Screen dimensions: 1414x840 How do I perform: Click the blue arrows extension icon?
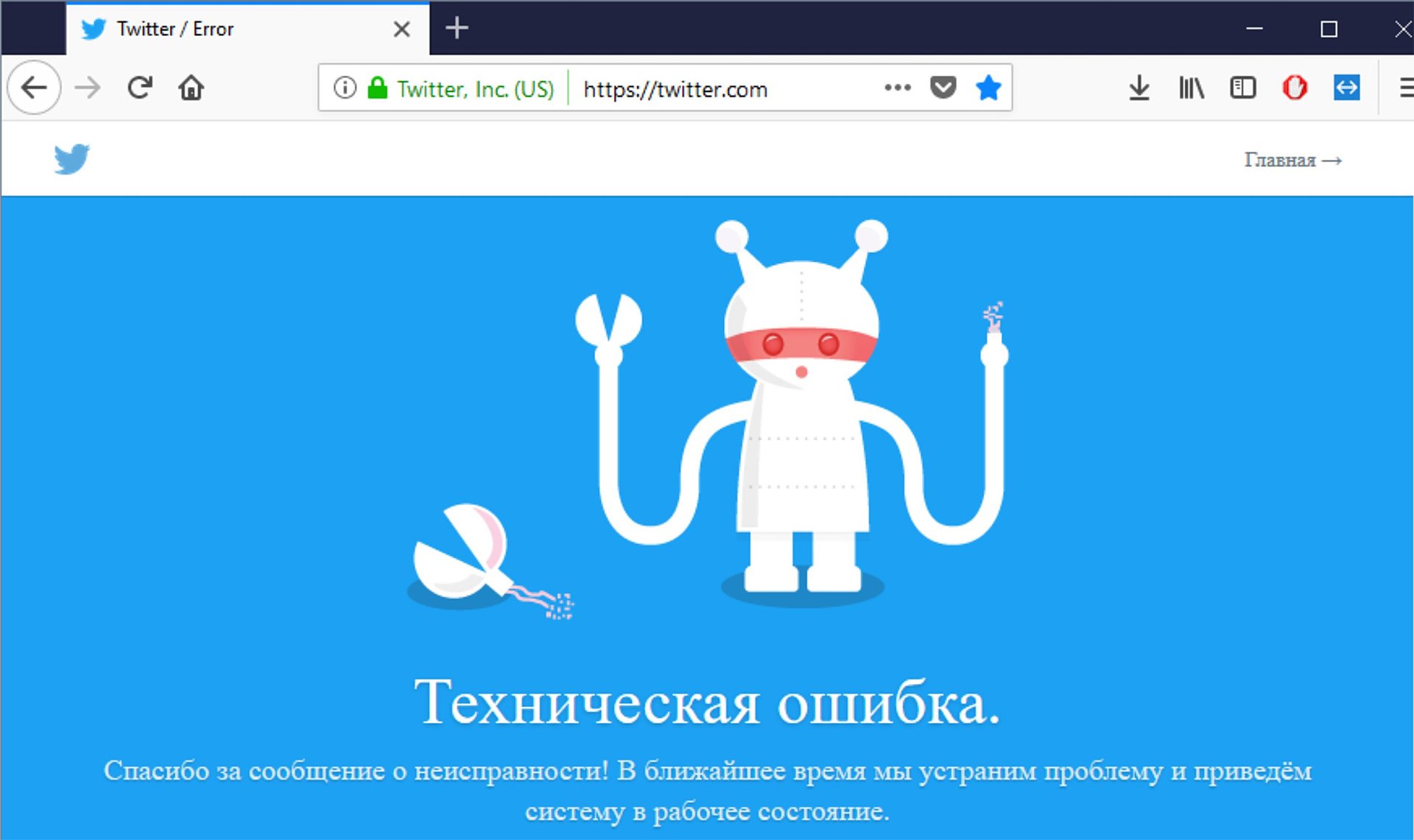click(1346, 88)
